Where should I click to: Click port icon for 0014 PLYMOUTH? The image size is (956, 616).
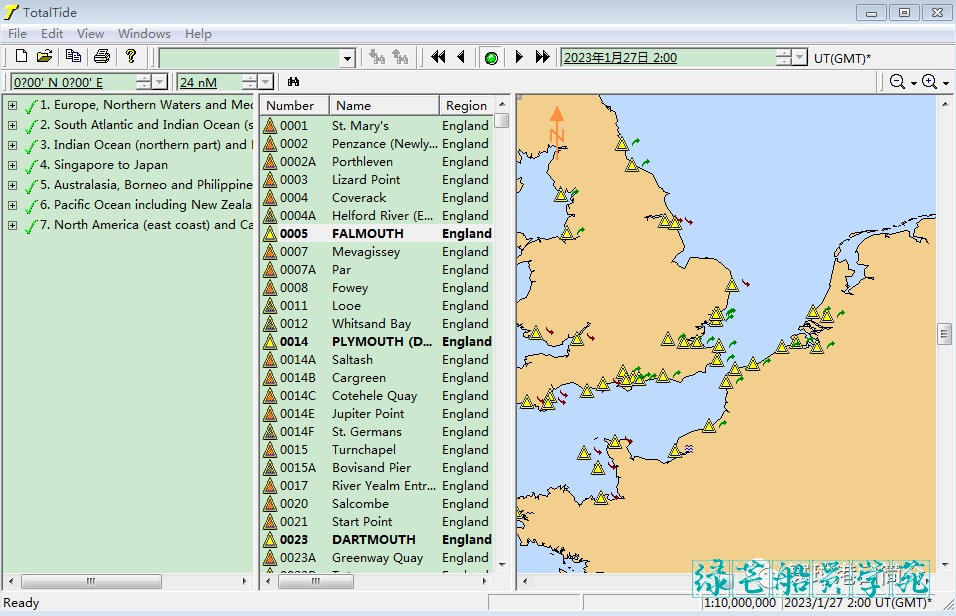269,342
